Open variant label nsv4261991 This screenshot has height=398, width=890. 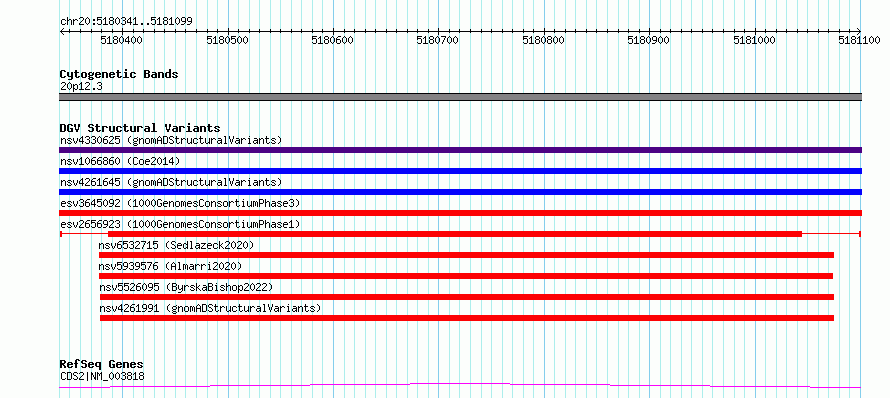[209, 308]
